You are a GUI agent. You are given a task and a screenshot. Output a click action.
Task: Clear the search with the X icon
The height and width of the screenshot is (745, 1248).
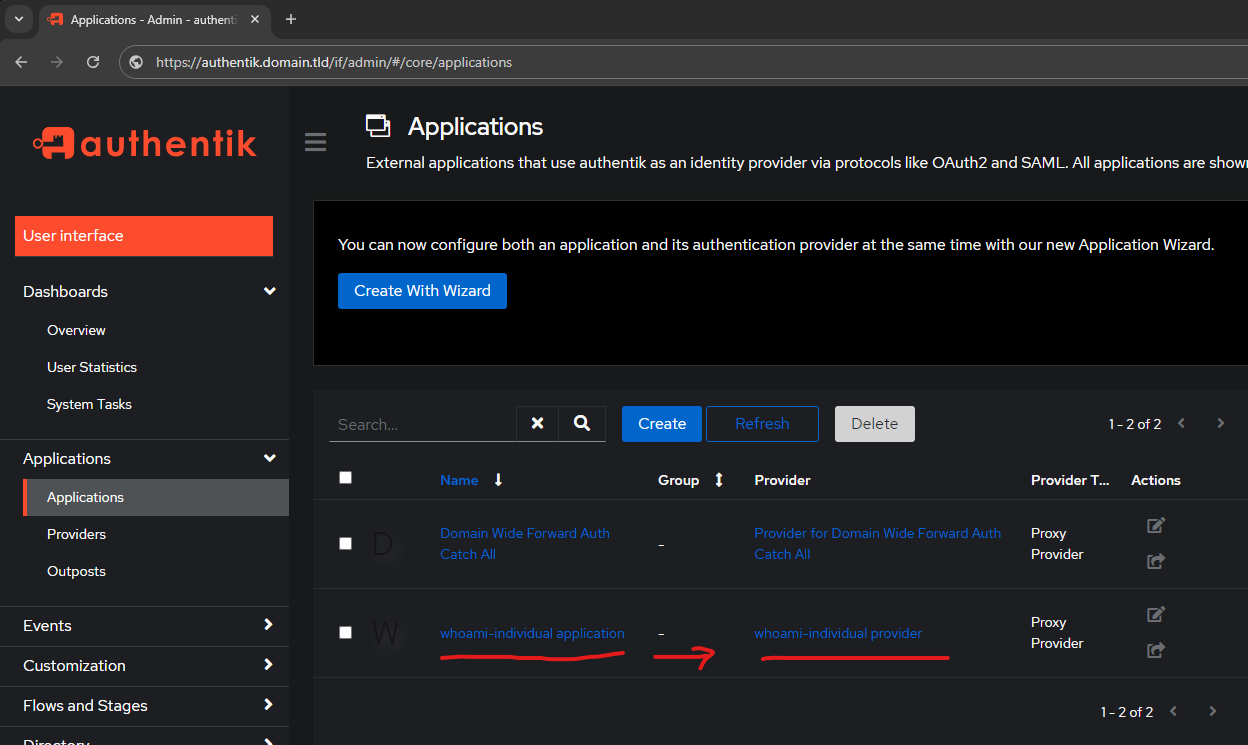(537, 424)
